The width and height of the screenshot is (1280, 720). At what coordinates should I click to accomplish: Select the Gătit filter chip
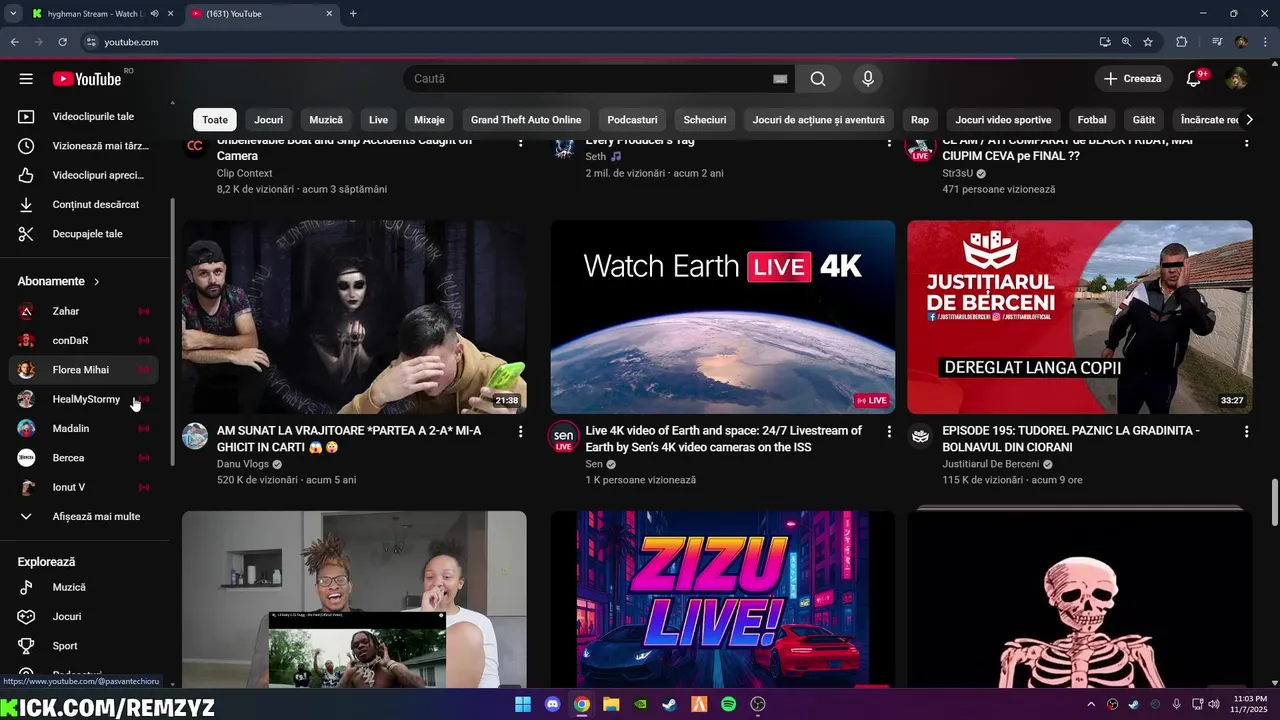coord(1144,120)
